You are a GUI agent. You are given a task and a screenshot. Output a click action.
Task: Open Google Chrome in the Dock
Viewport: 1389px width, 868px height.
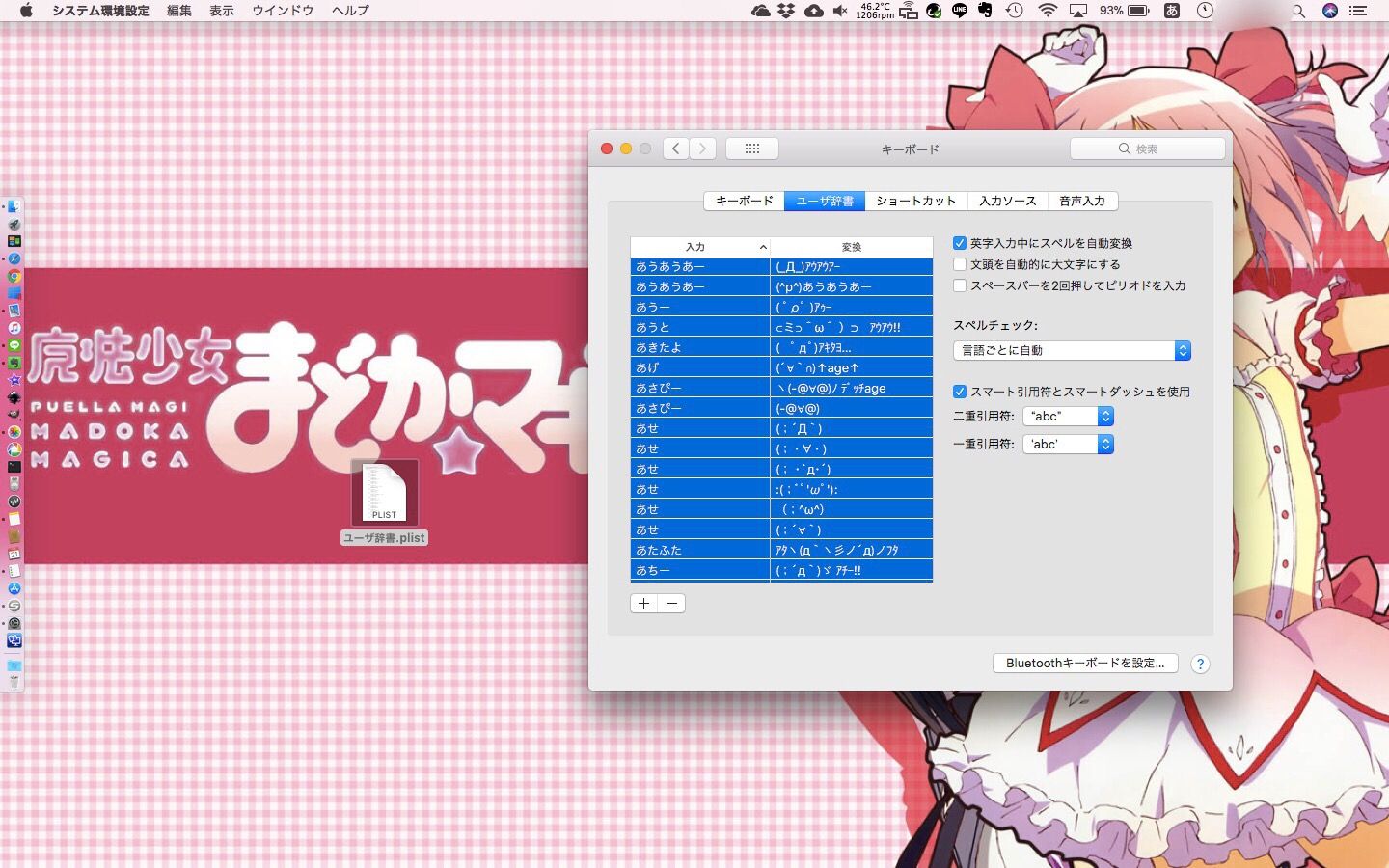(14, 276)
